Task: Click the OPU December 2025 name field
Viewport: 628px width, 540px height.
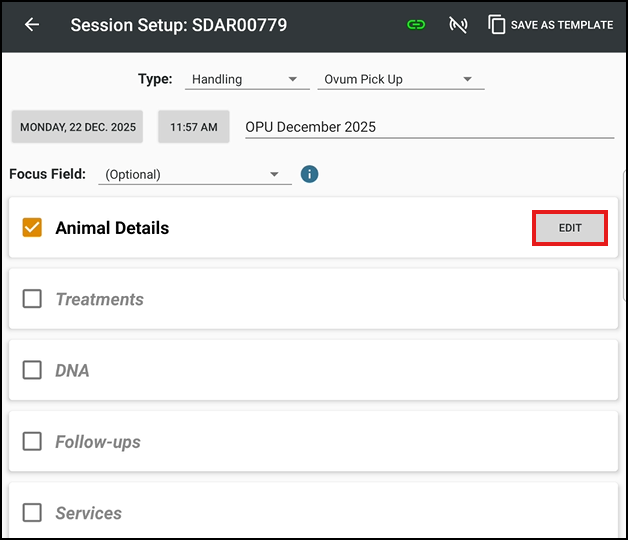Action: click(428, 127)
